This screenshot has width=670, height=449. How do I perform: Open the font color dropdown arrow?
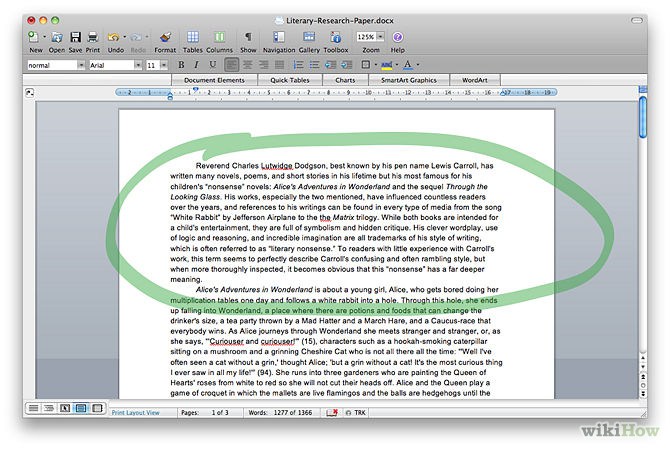click(x=418, y=65)
